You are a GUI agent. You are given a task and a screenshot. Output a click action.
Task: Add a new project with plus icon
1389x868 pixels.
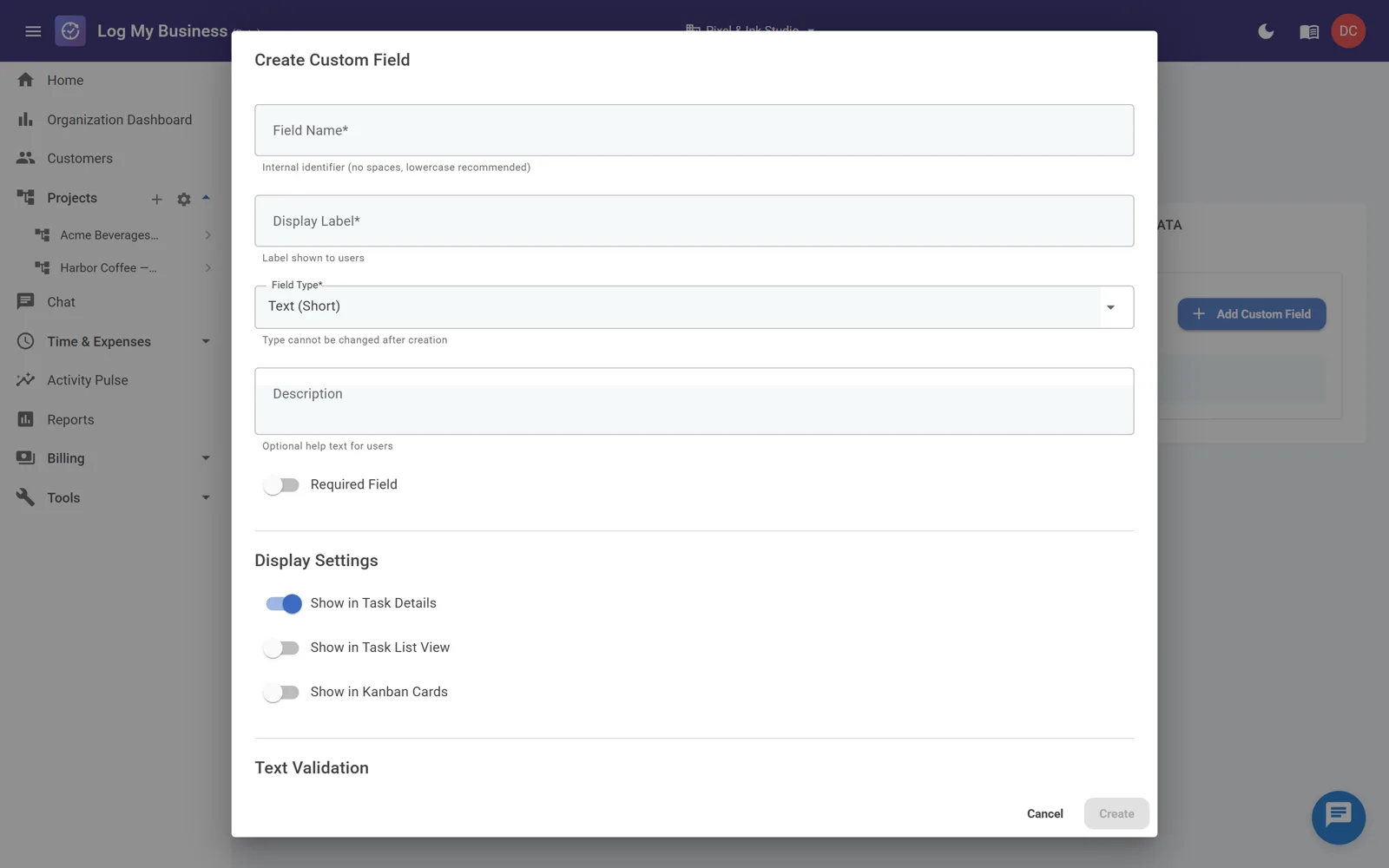tap(157, 200)
